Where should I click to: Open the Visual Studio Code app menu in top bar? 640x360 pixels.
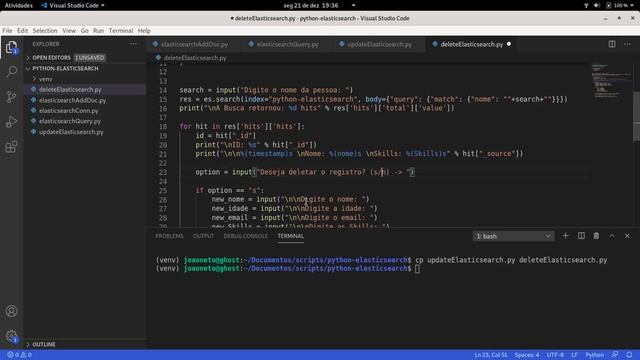[73, 5]
